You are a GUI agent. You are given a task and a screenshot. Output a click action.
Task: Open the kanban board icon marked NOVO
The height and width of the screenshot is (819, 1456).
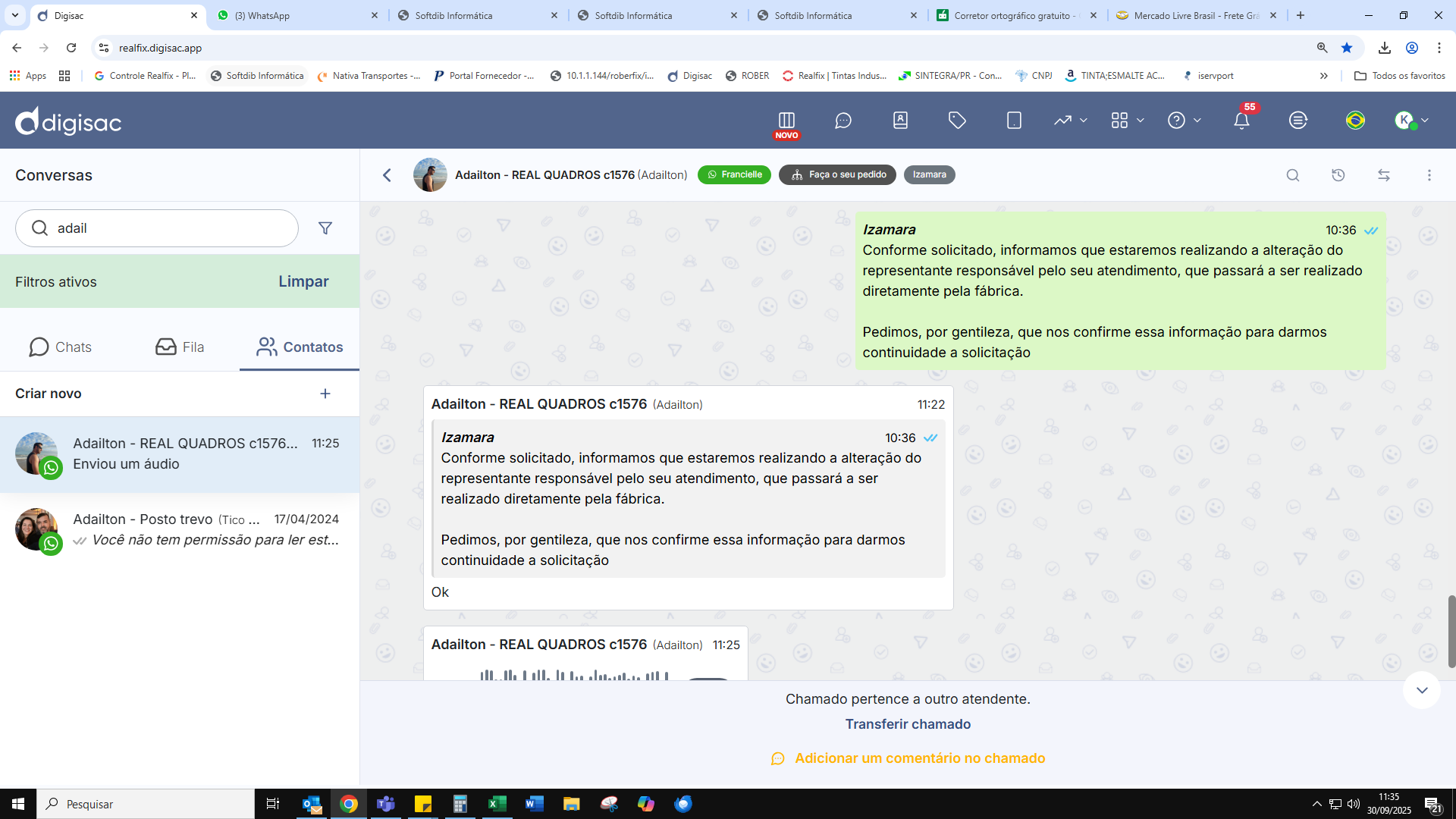786,121
